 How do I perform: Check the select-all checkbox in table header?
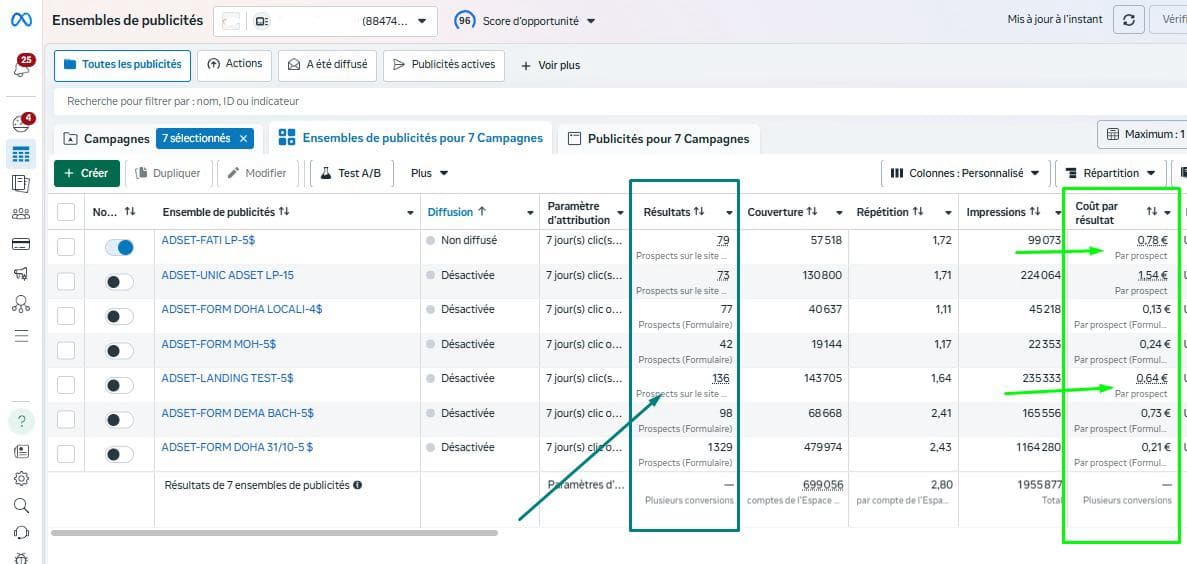pyautogui.click(x=66, y=212)
